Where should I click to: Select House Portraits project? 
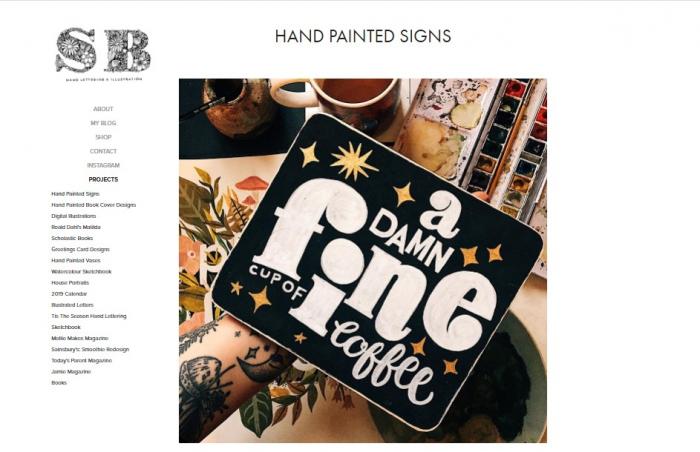click(x=70, y=283)
